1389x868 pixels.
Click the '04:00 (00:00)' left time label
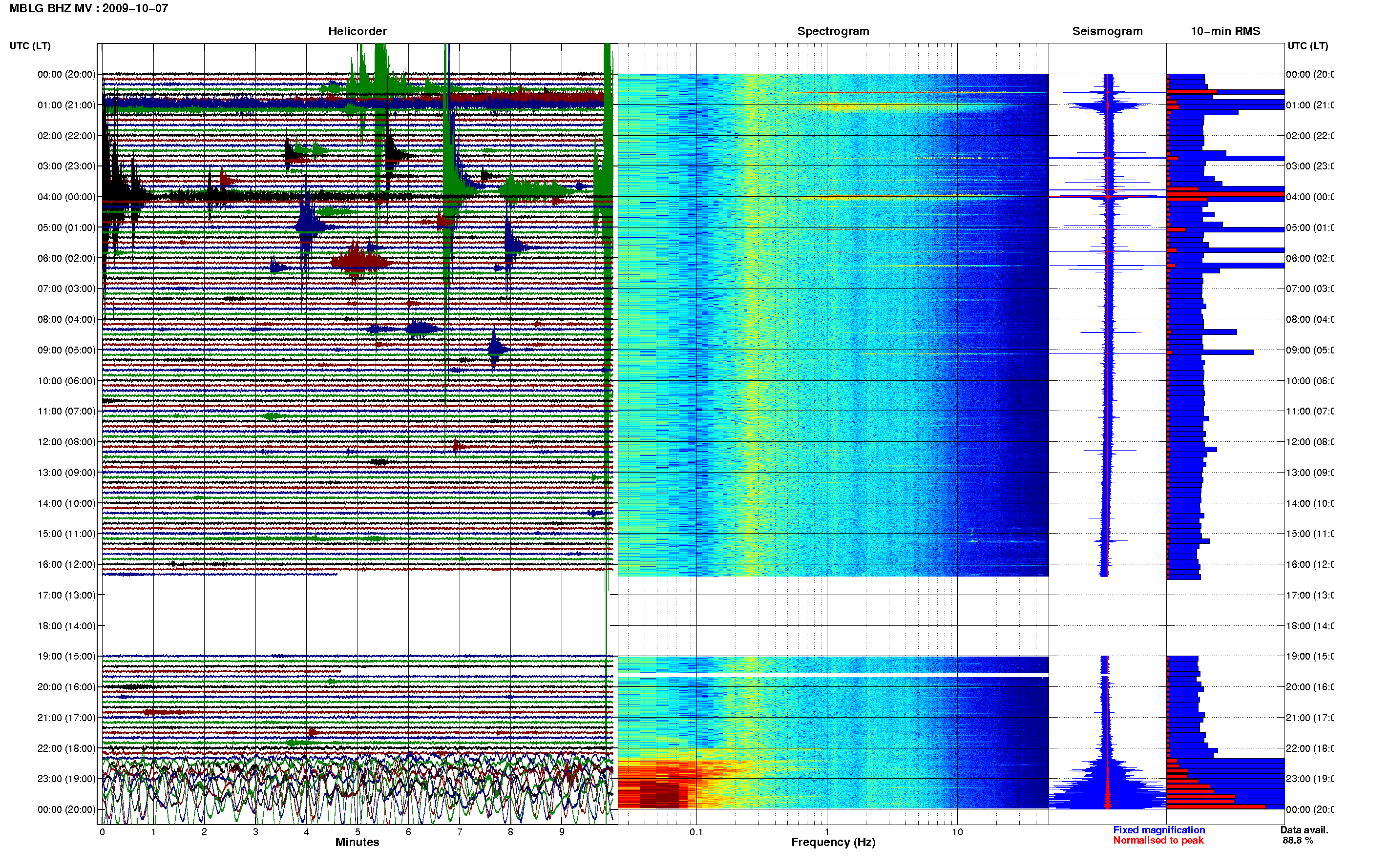tap(66, 197)
